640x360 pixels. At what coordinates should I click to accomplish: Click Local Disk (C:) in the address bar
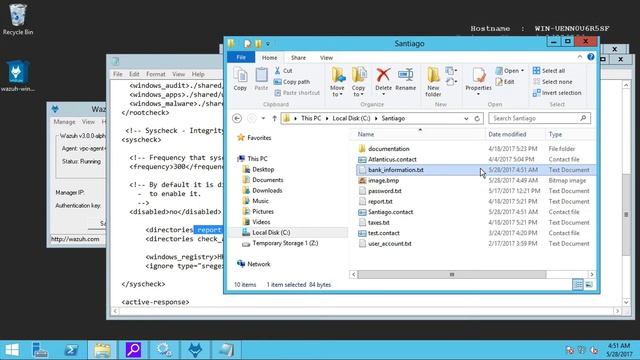pos(351,118)
